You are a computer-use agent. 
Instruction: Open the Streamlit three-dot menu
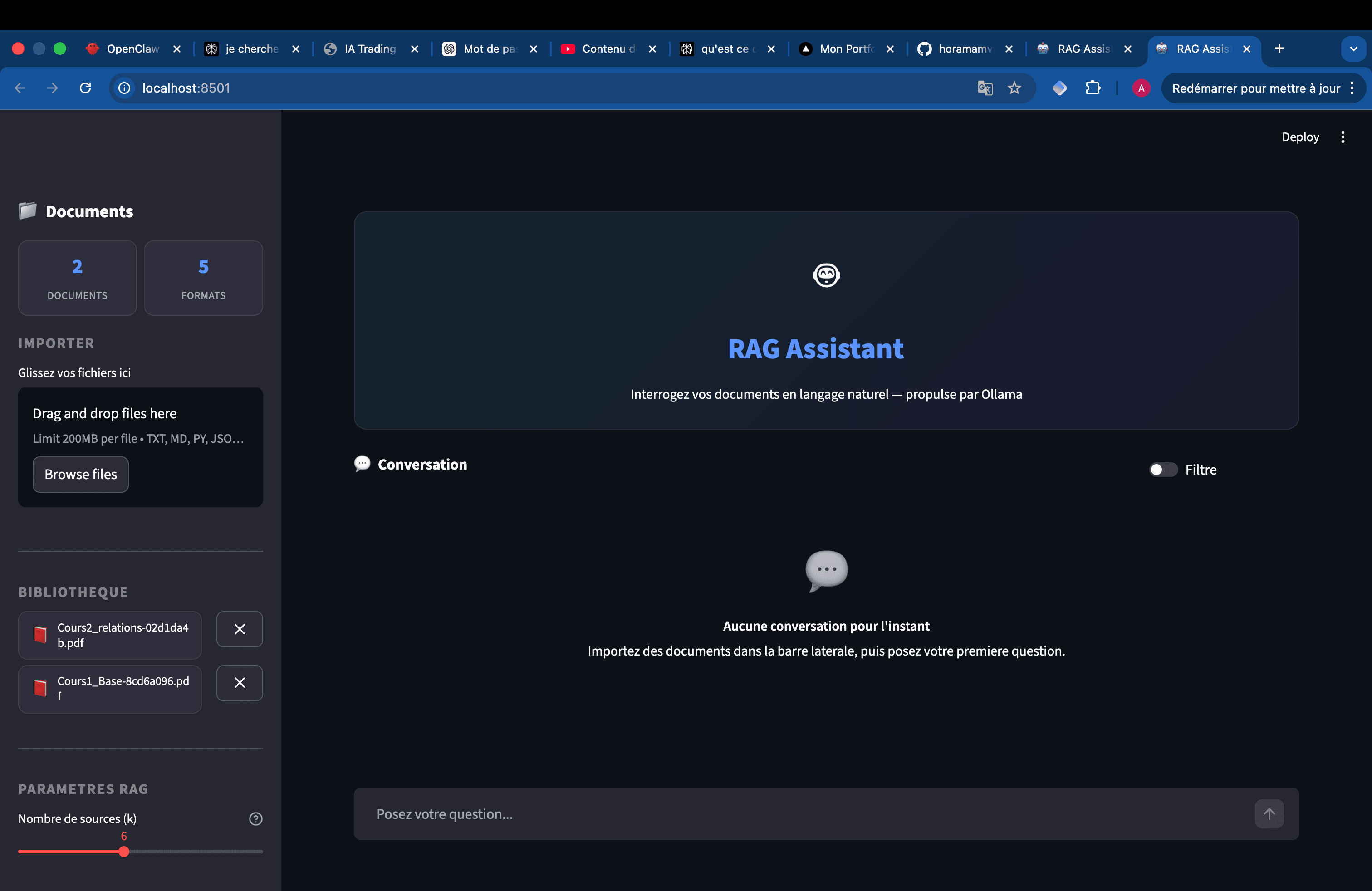1343,137
